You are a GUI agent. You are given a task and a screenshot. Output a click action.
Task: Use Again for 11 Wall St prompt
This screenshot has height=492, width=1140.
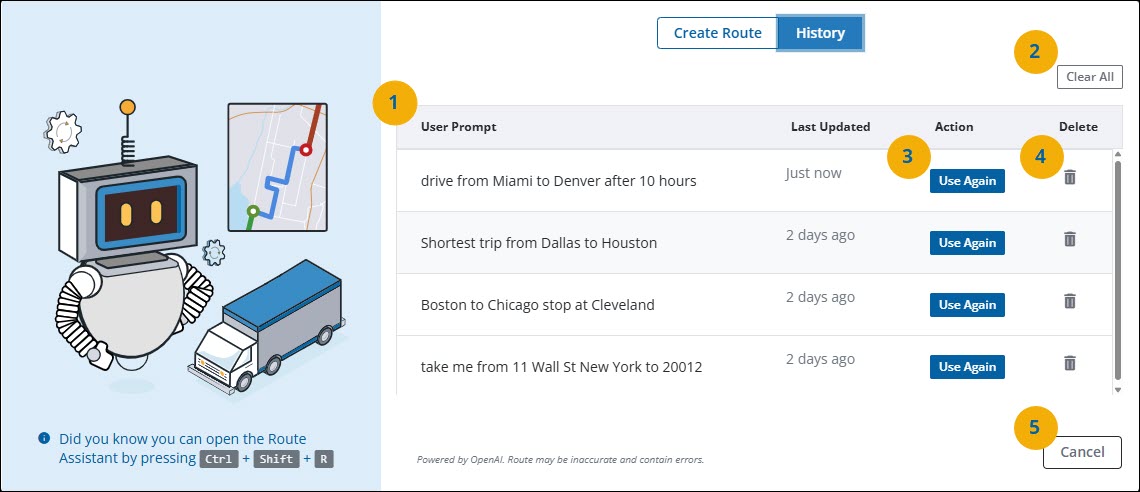[967, 367]
